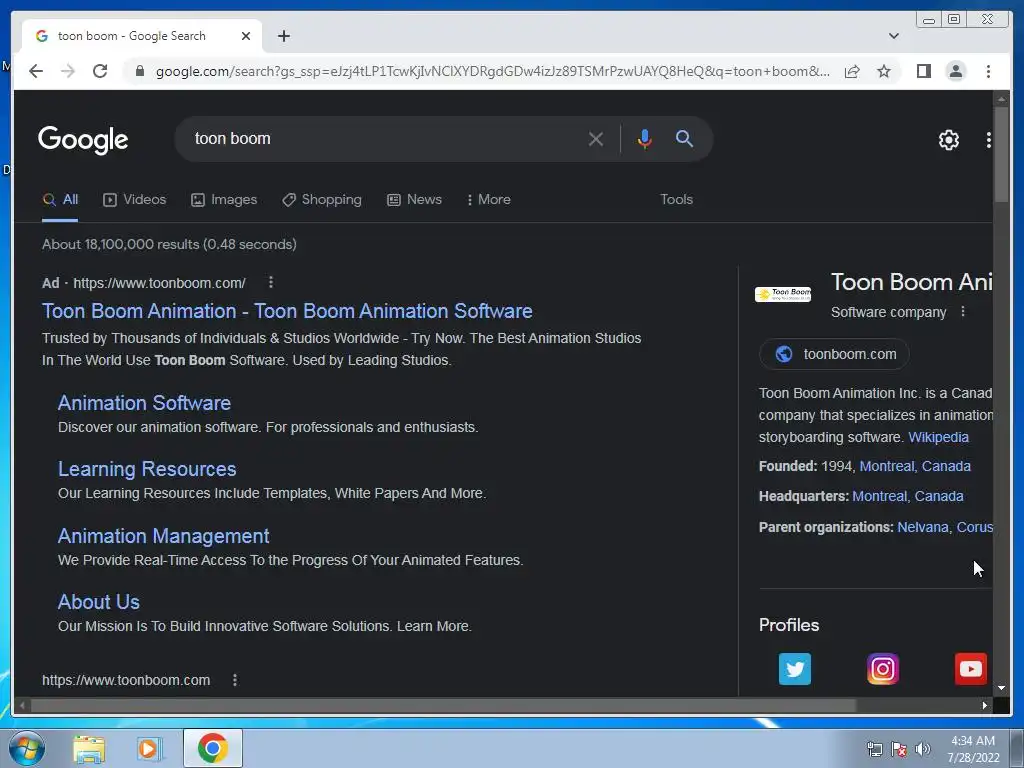Screen dimensions: 1024x768
Task: Open the Windows Start menu
Action: pos(26,748)
